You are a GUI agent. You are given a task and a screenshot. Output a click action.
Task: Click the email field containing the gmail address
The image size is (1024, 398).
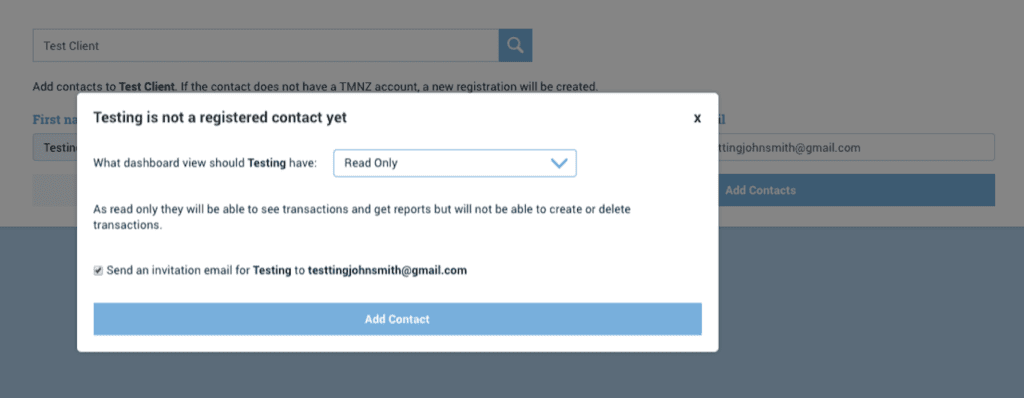pyautogui.click(x=856, y=148)
